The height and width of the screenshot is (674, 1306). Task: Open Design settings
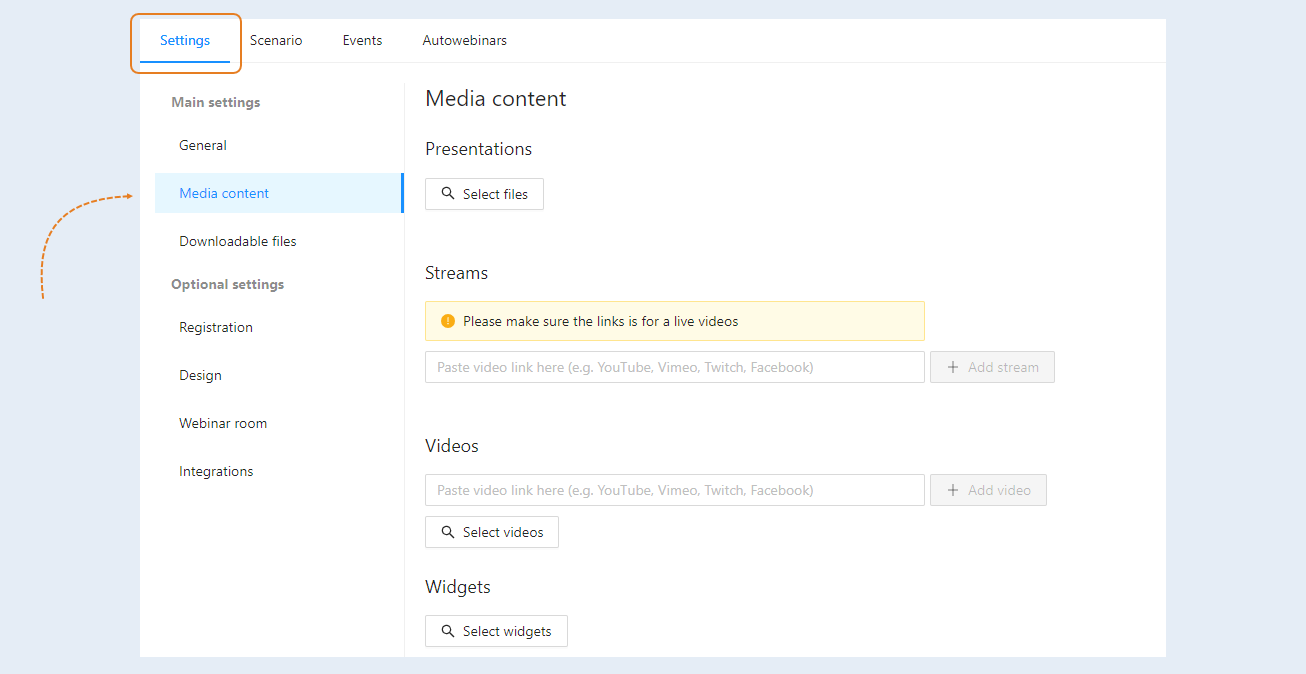click(278, 375)
